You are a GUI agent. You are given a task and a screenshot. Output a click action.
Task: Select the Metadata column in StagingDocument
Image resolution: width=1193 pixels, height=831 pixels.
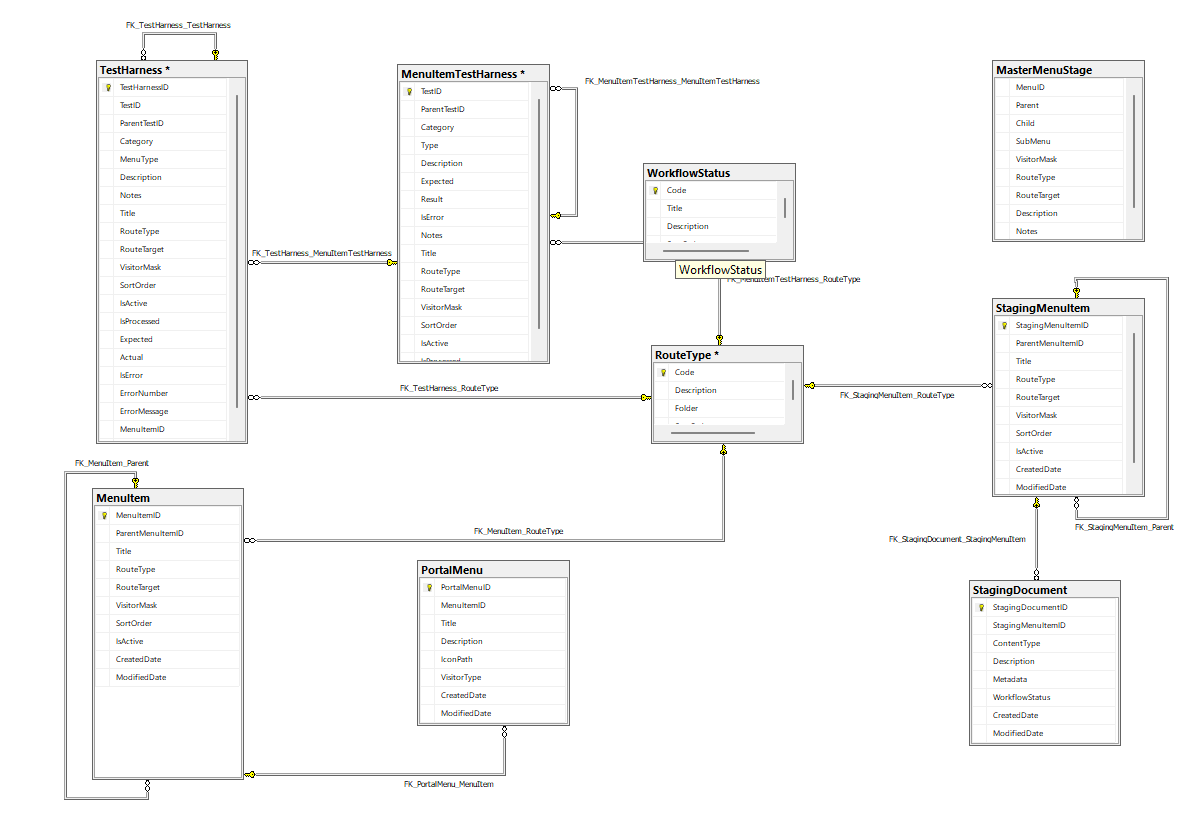pyautogui.click(x=1045, y=680)
